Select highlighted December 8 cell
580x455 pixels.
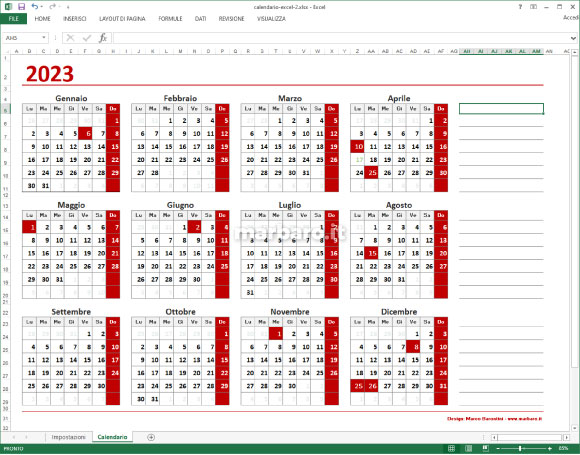pyautogui.click(x=413, y=347)
